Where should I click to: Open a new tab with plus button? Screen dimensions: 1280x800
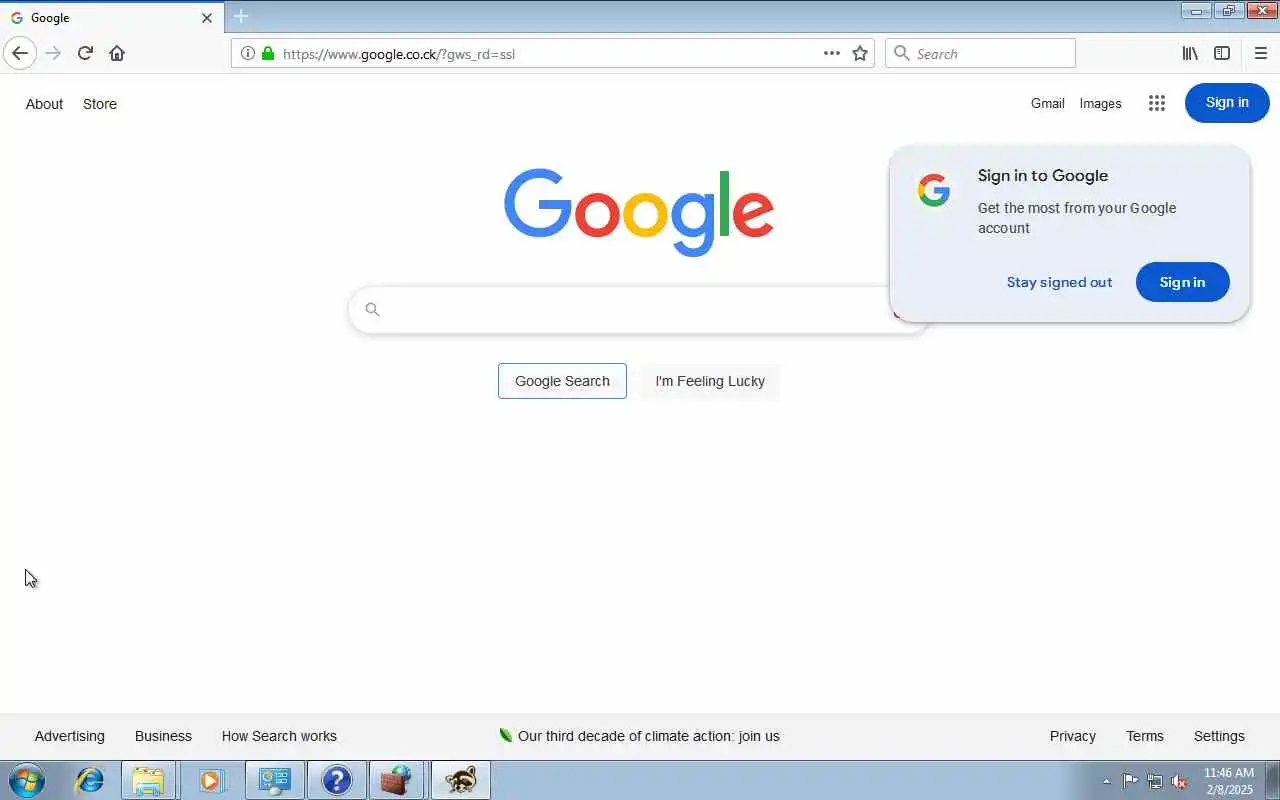tap(240, 17)
